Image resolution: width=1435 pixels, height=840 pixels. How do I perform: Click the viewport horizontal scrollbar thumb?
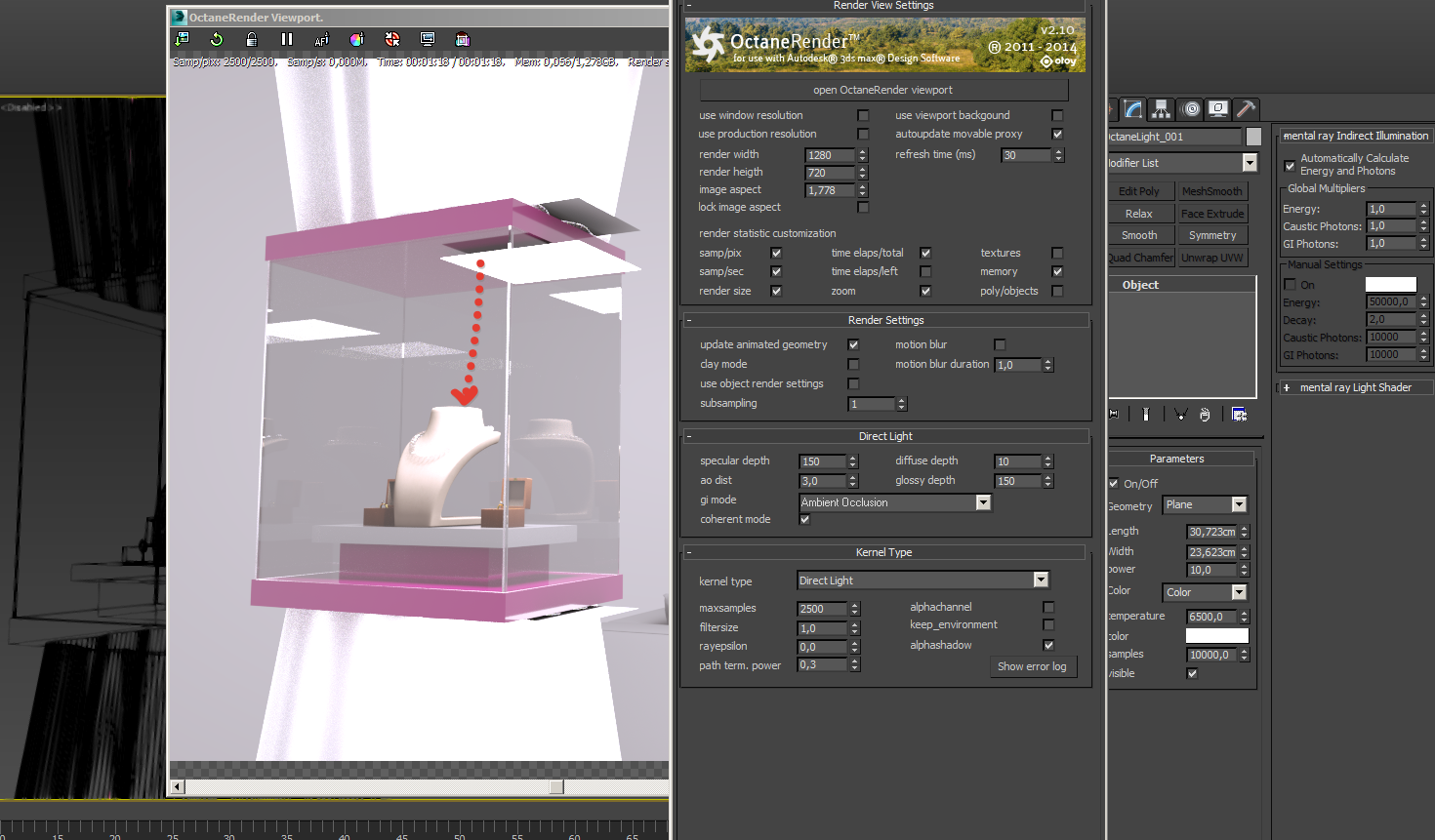(x=556, y=786)
